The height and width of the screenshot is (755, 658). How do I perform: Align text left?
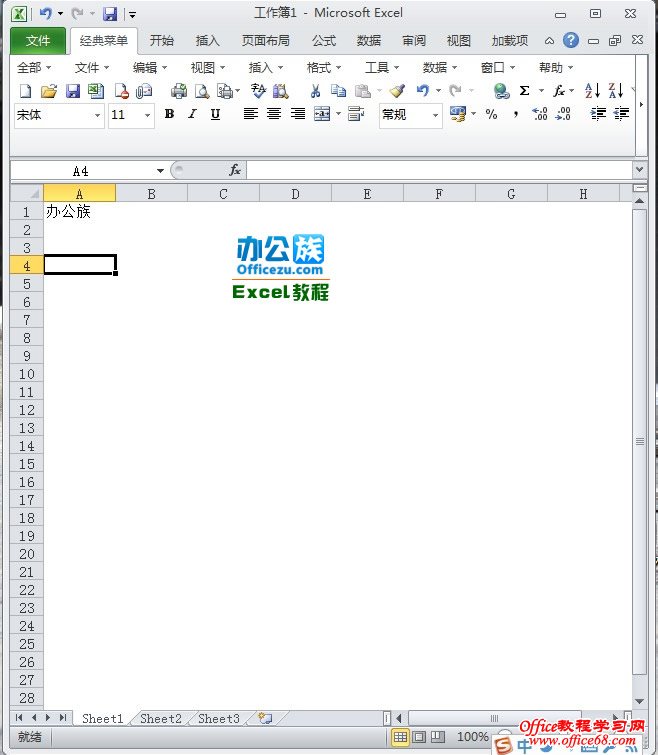(x=251, y=114)
